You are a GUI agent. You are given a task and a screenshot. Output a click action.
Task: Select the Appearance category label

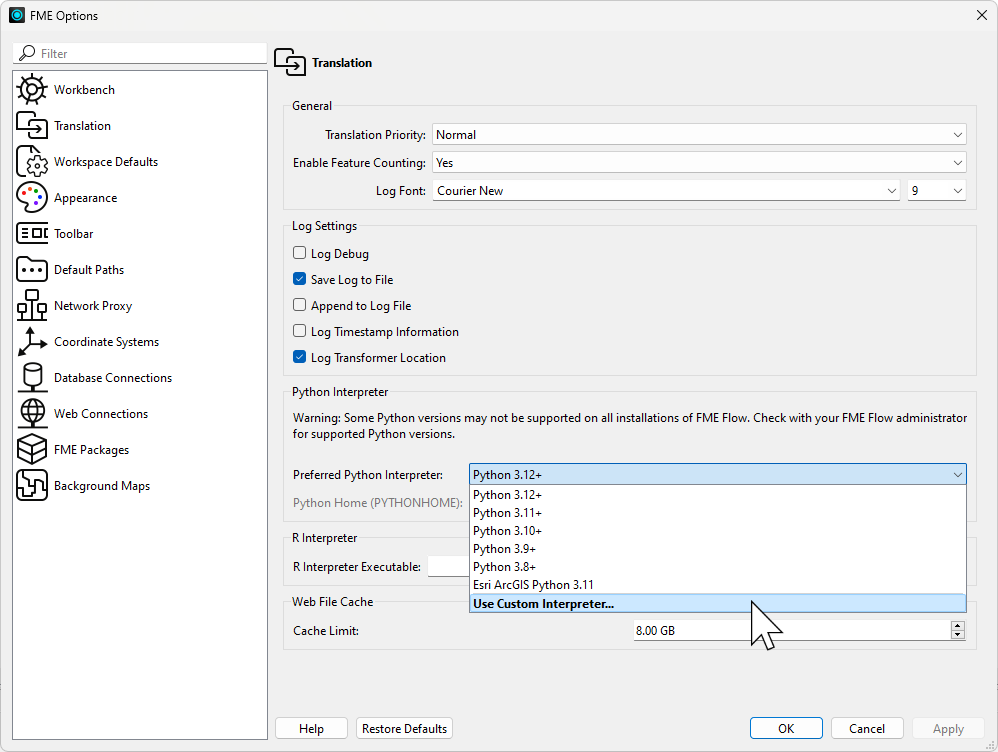[x=86, y=198]
